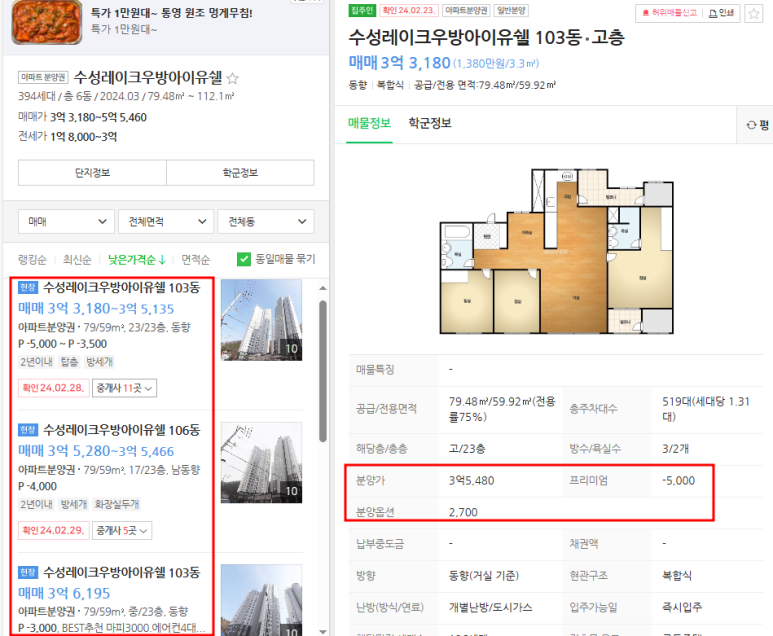This screenshot has width=773, height=636.
Task: Open the 멍게무침 ad food image
Action: click(x=47, y=22)
